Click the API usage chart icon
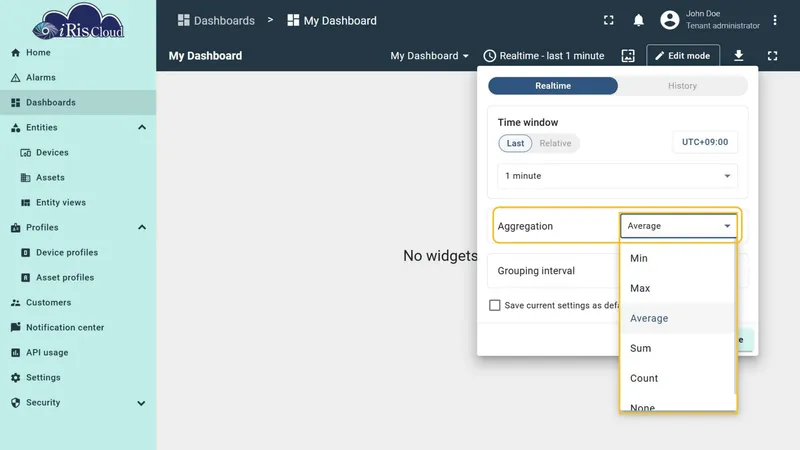This screenshot has height=450, width=800. (x=15, y=353)
